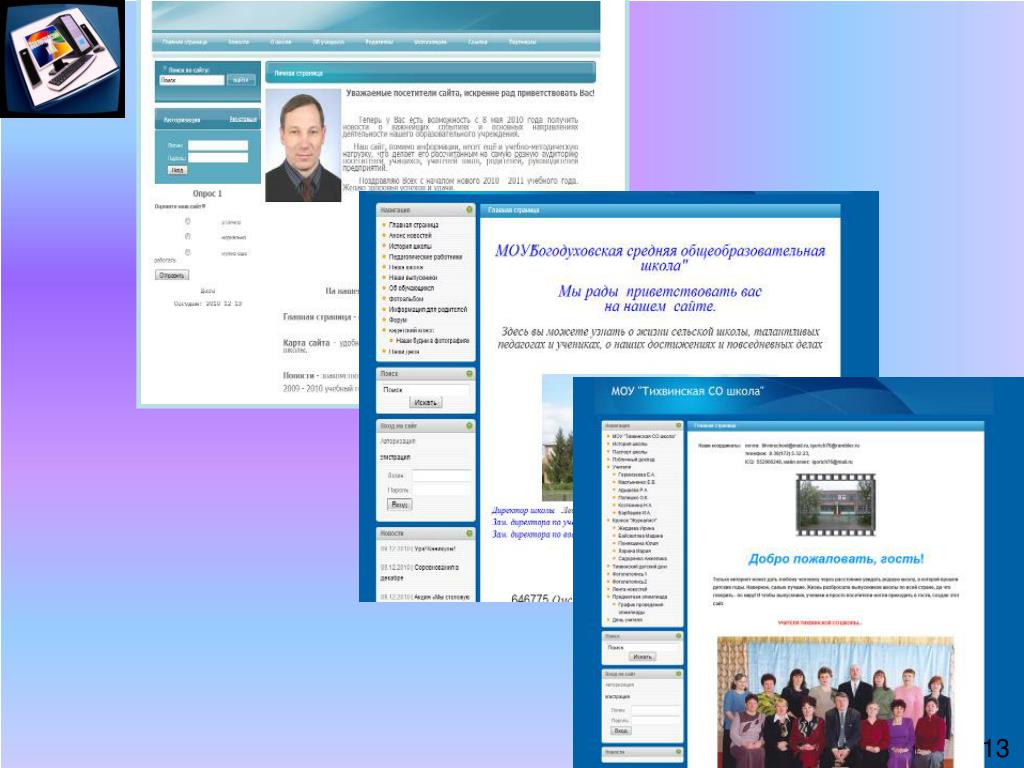Screen dimensions: 1024x768
Task: Collapse the 'Вход на сайт' panel on Тихвинская site
Action: click(x=679, y=673)
